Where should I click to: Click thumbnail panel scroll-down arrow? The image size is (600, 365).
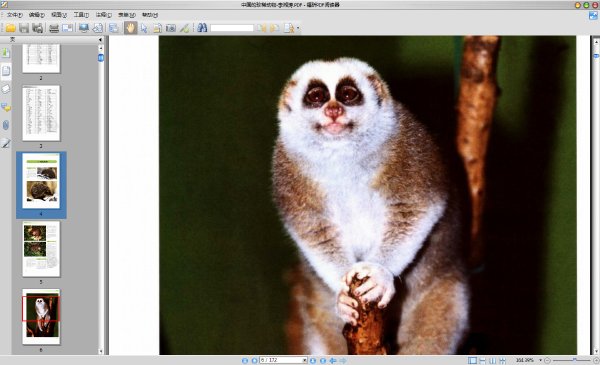[101, 351]
